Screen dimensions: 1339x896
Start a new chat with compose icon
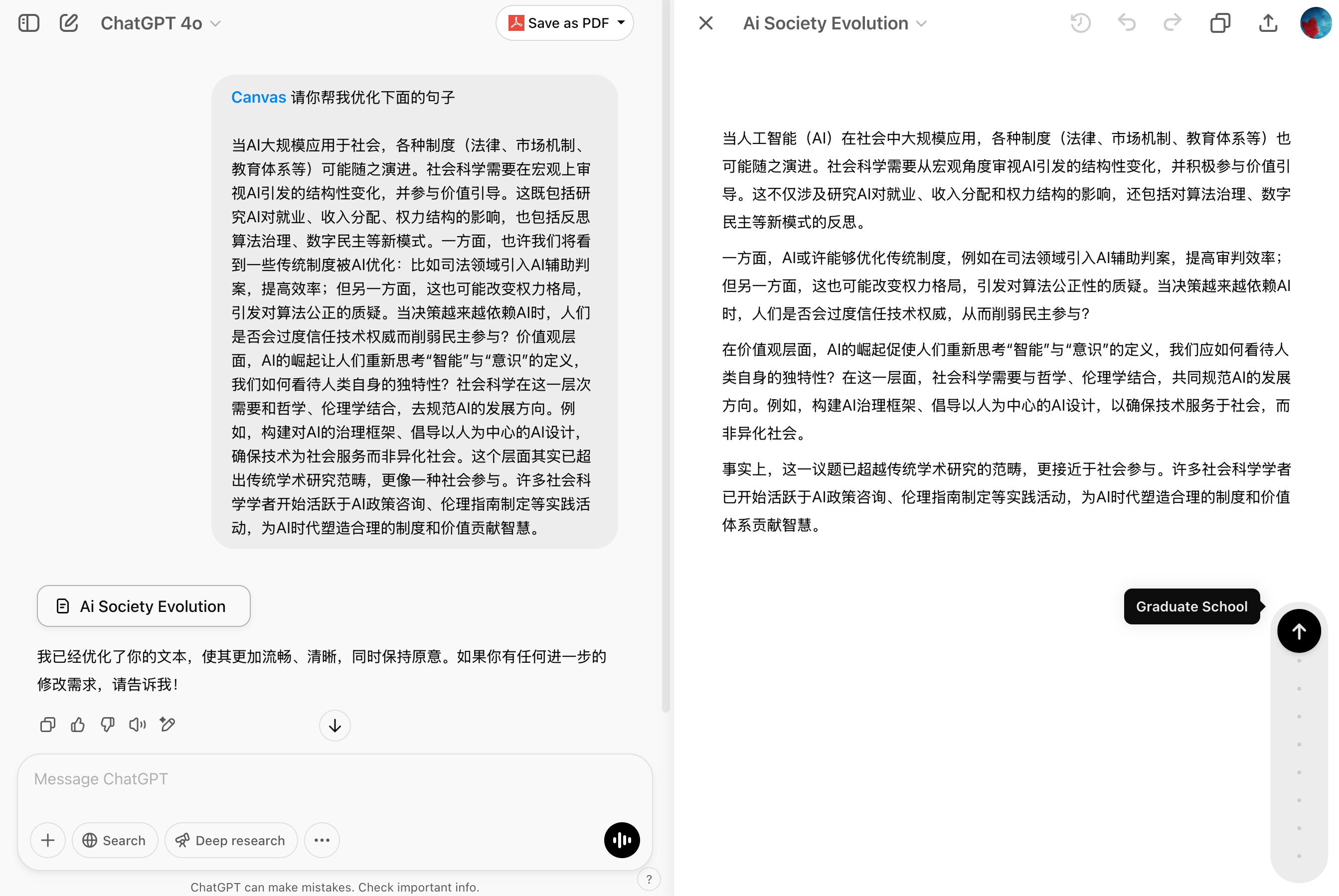click(69, 23)
